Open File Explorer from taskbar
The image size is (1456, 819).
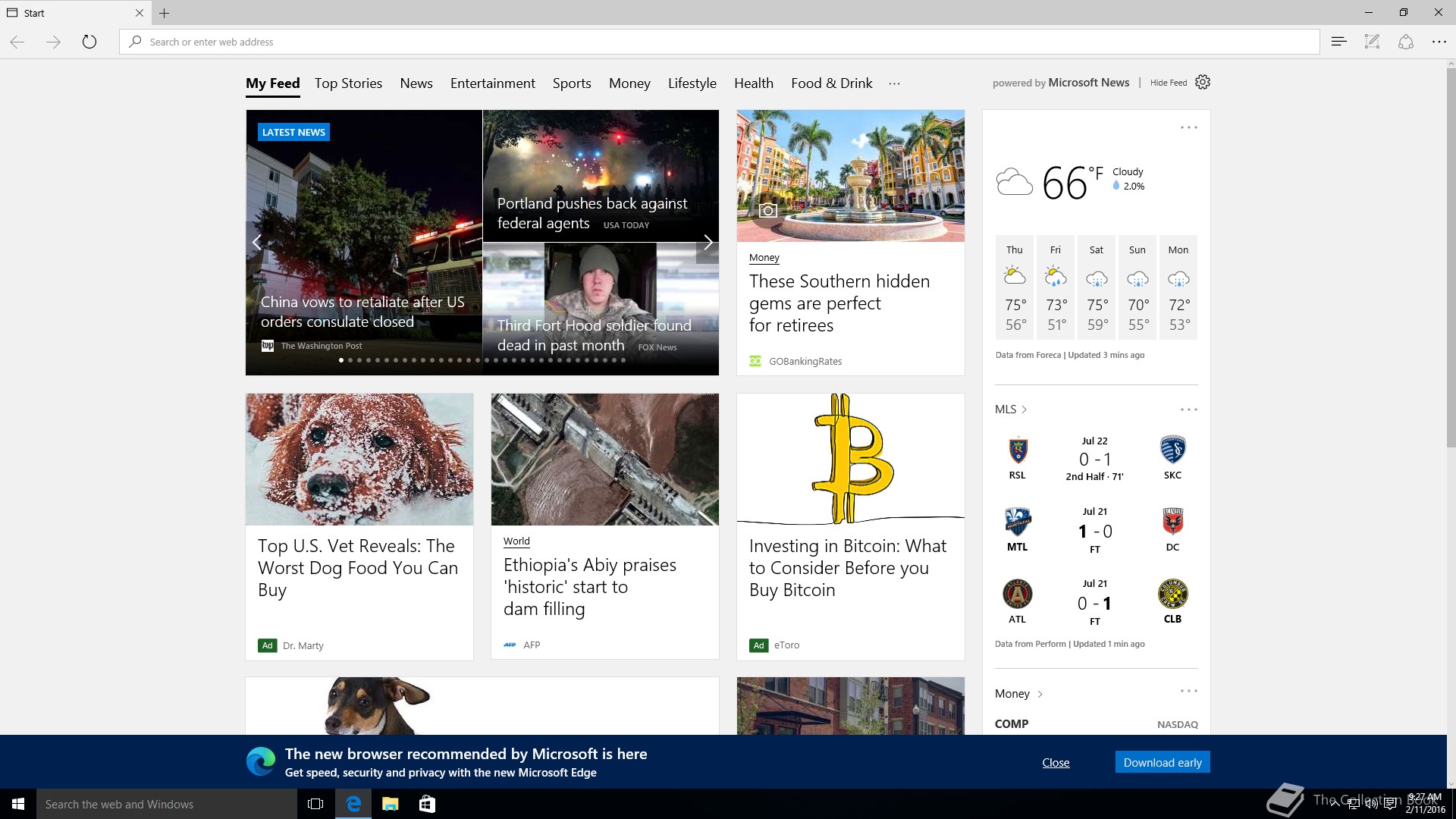click(x=391, y=804)
